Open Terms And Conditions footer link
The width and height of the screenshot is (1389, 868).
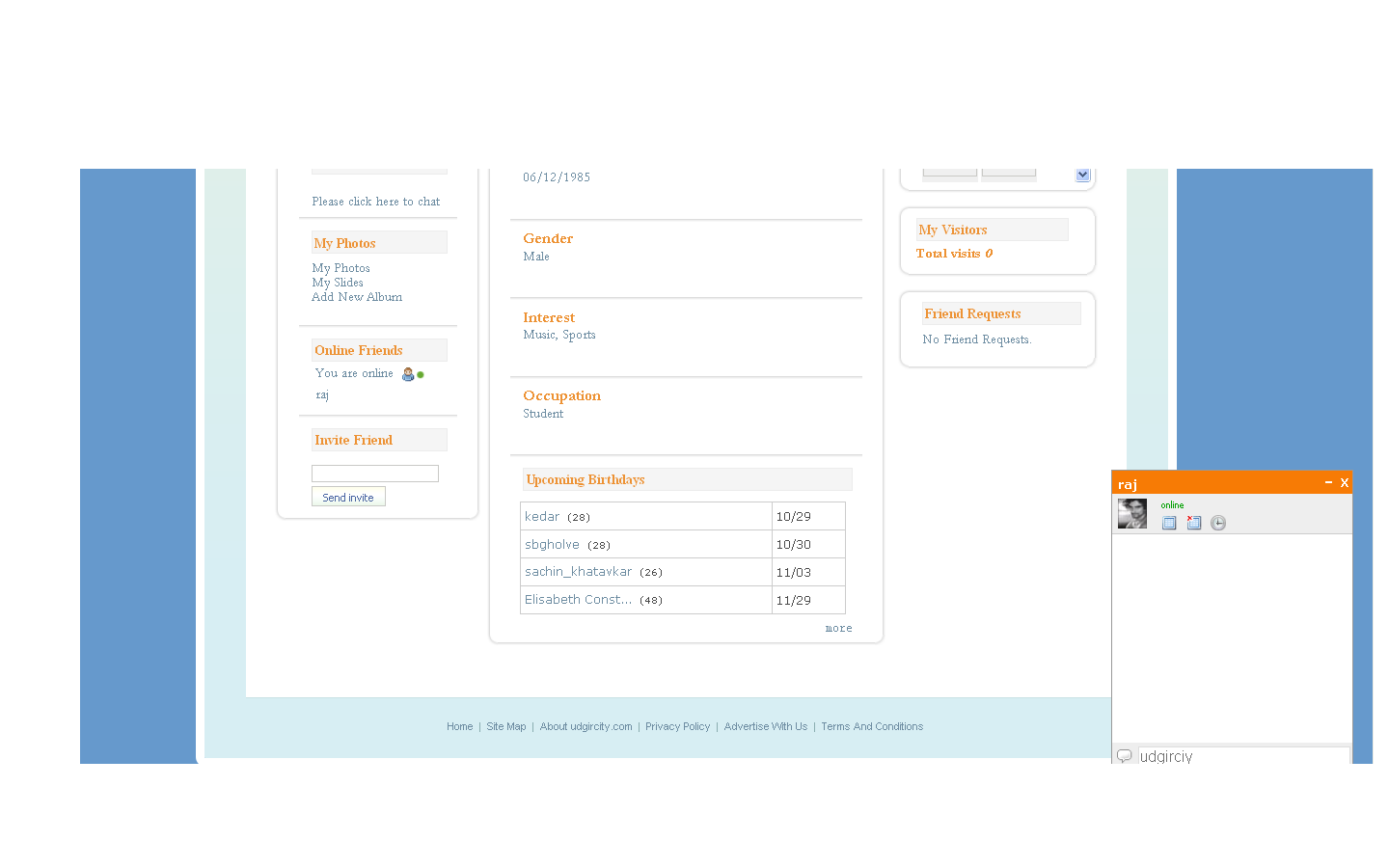[872, 727]
